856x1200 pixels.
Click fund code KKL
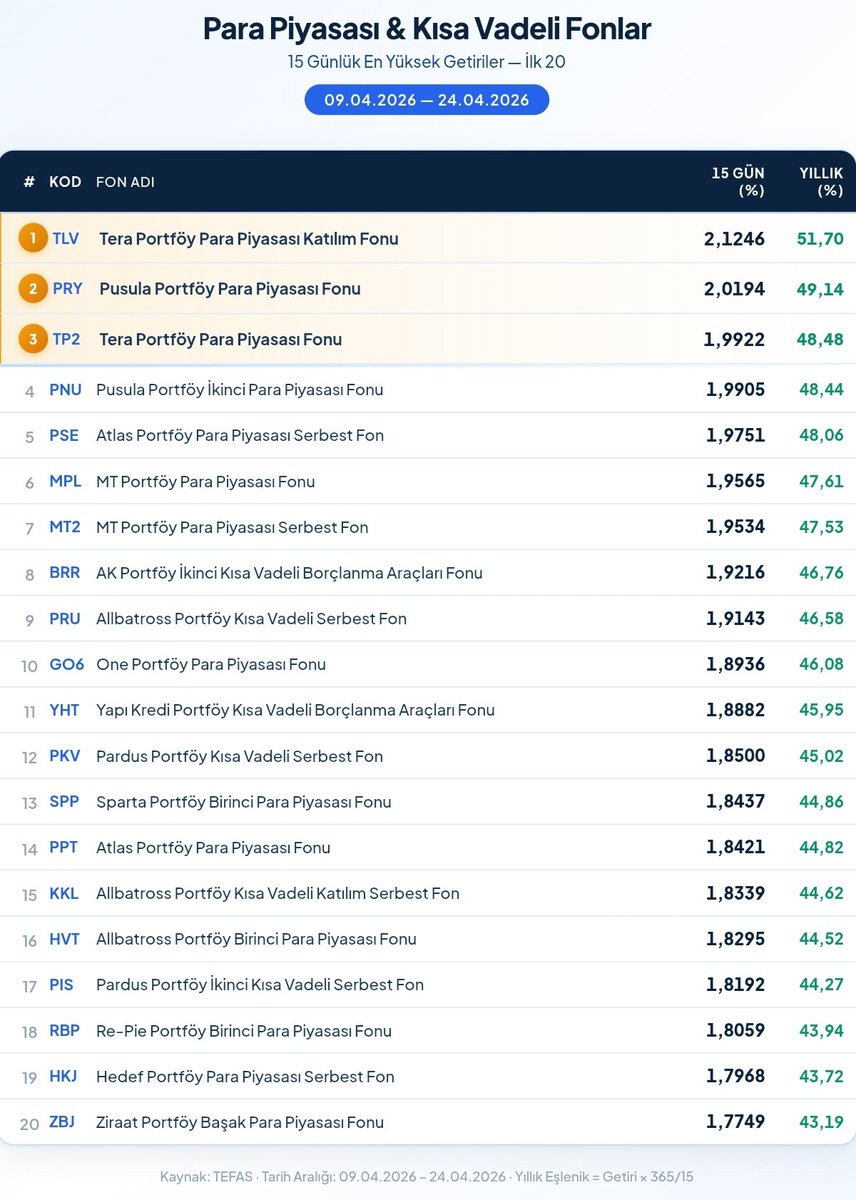point(64,894)
